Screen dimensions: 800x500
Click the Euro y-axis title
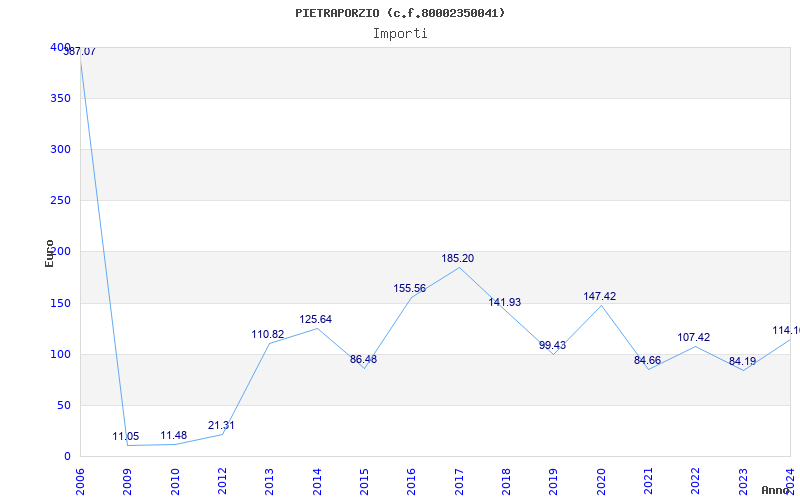click(x=50, y=252)
